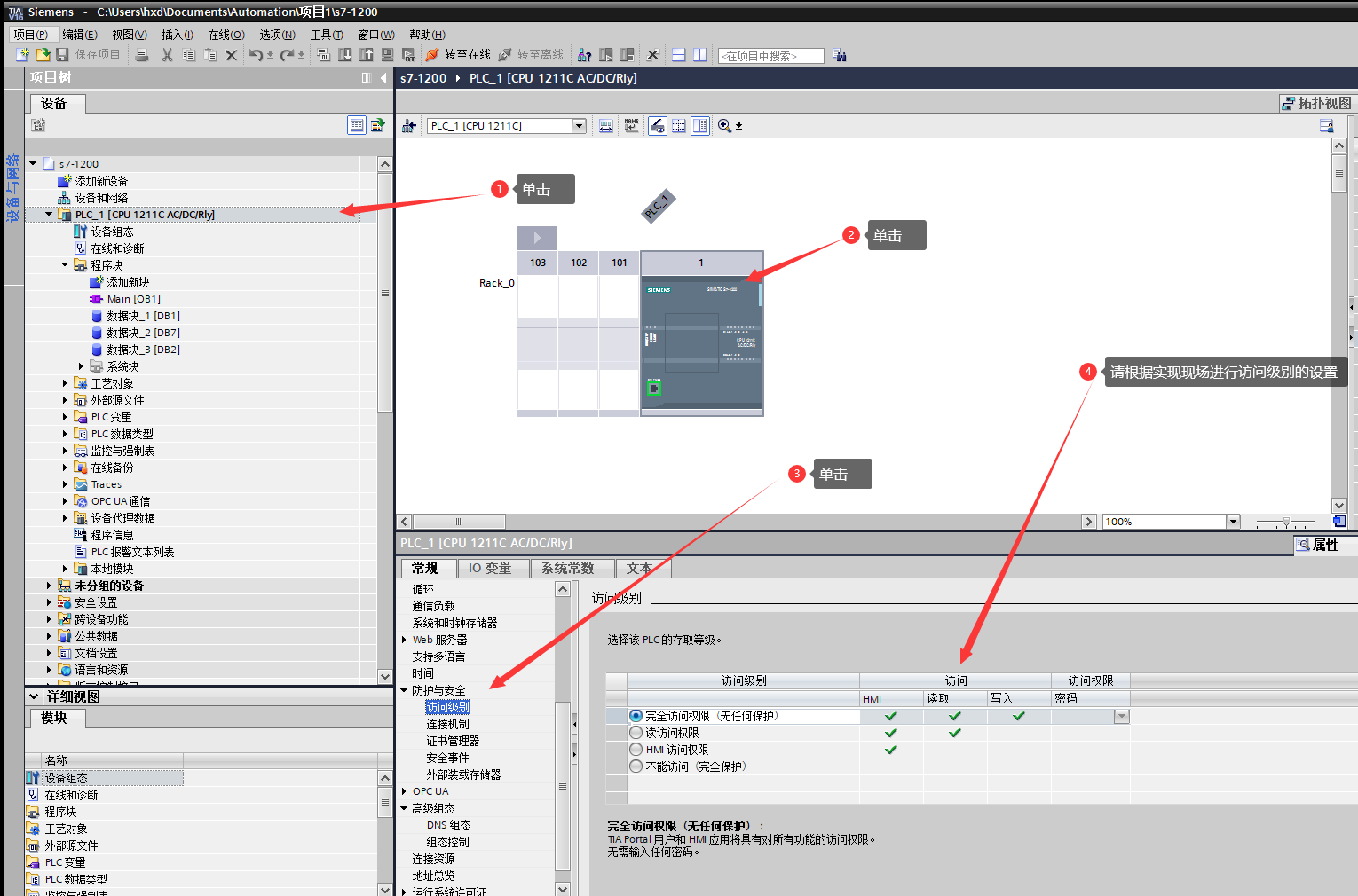
Task: Open the password cell dropdown arrow
Action: (1122, 716)
